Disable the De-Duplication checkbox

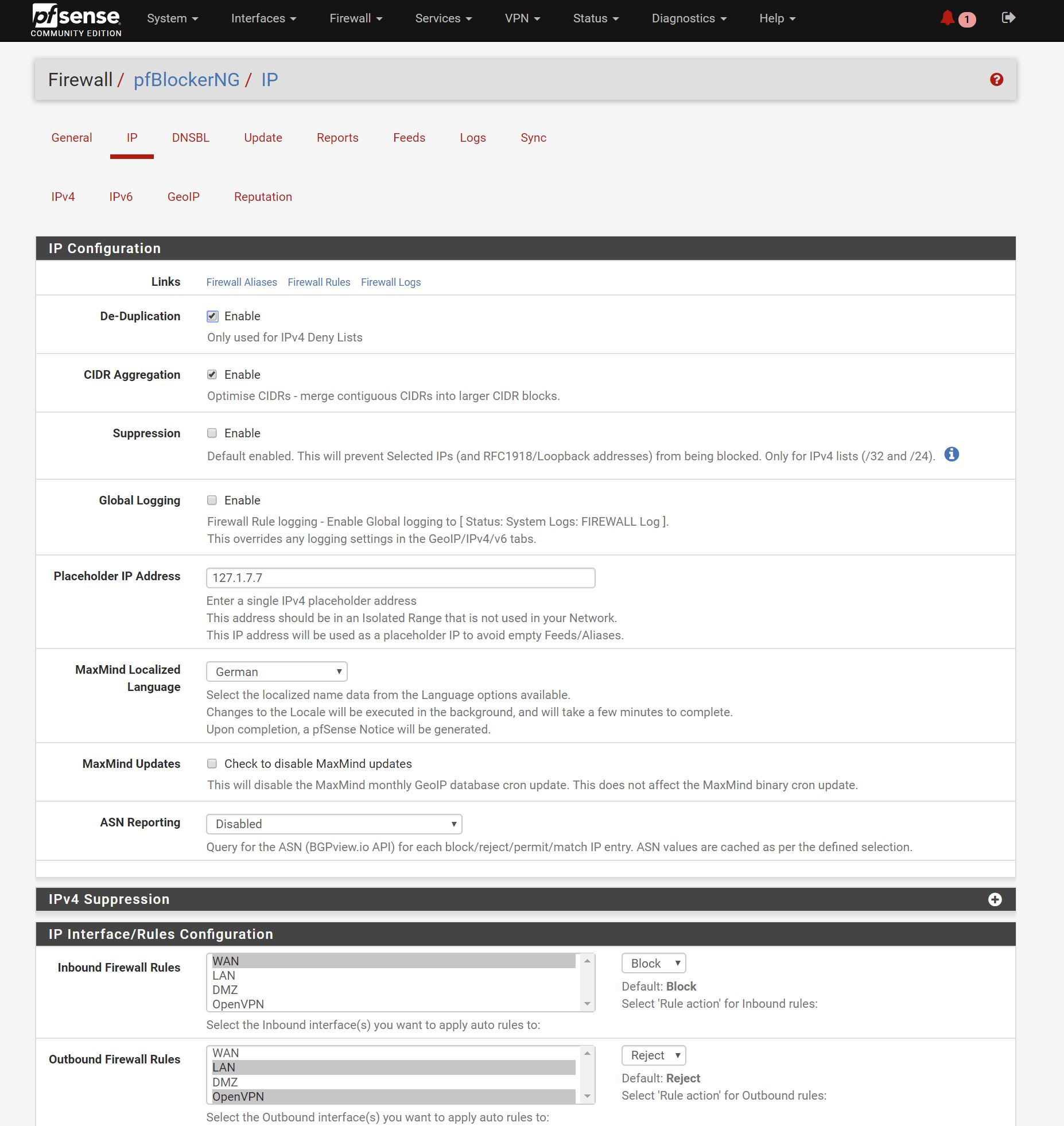(x=212, y=316)
